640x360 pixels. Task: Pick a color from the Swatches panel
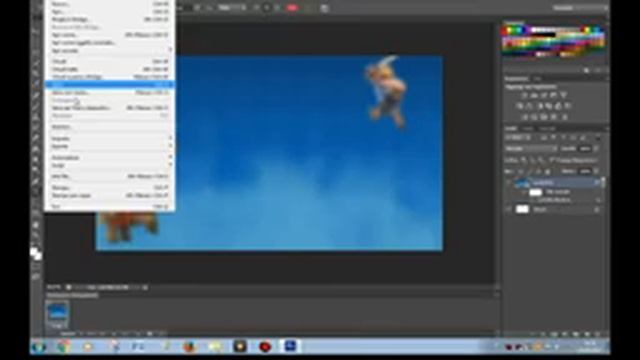click(x=553, y=42)
